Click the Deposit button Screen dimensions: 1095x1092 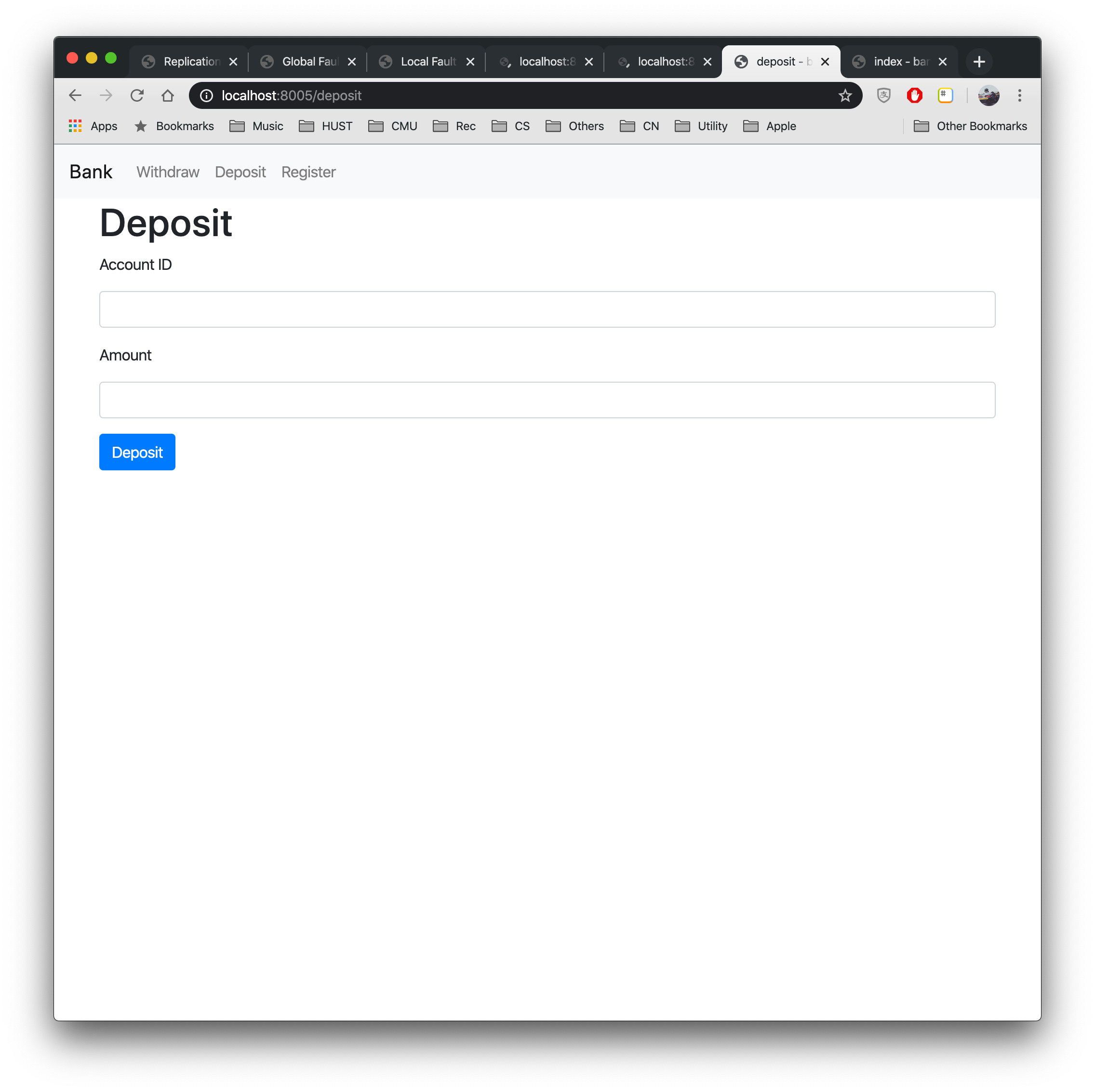point(137,452)
